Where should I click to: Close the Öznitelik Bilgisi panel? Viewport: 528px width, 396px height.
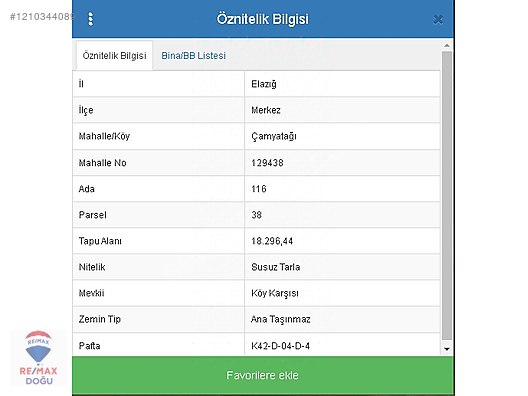[x=438, y=20]
